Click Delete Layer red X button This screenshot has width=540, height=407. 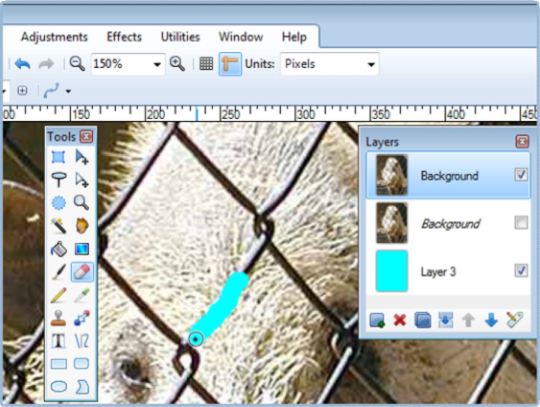399,320
